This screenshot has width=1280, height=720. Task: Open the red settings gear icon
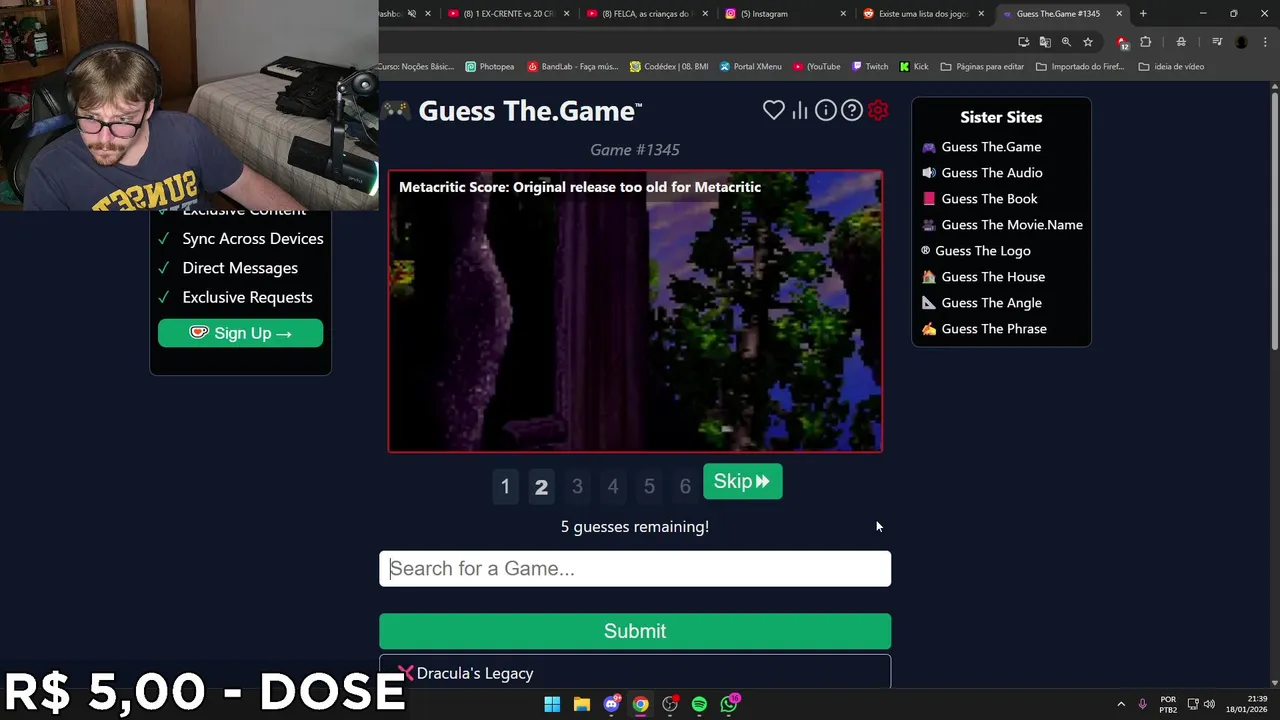tap(877, 110)
